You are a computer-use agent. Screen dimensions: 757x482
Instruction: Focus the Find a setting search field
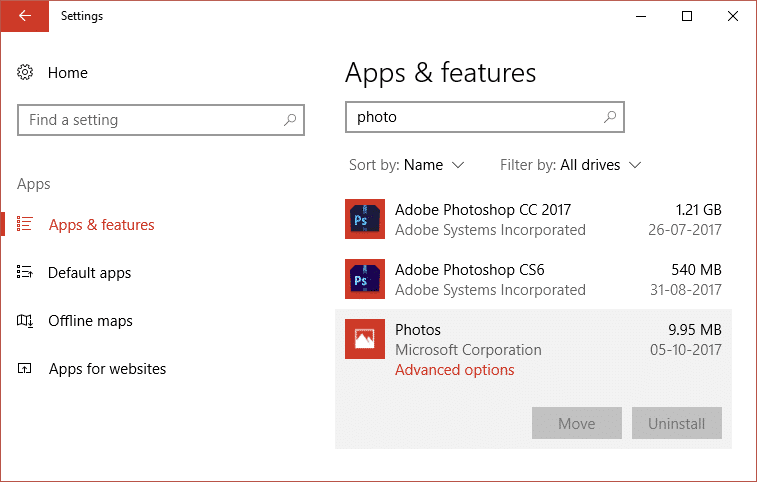click(161, 120)
